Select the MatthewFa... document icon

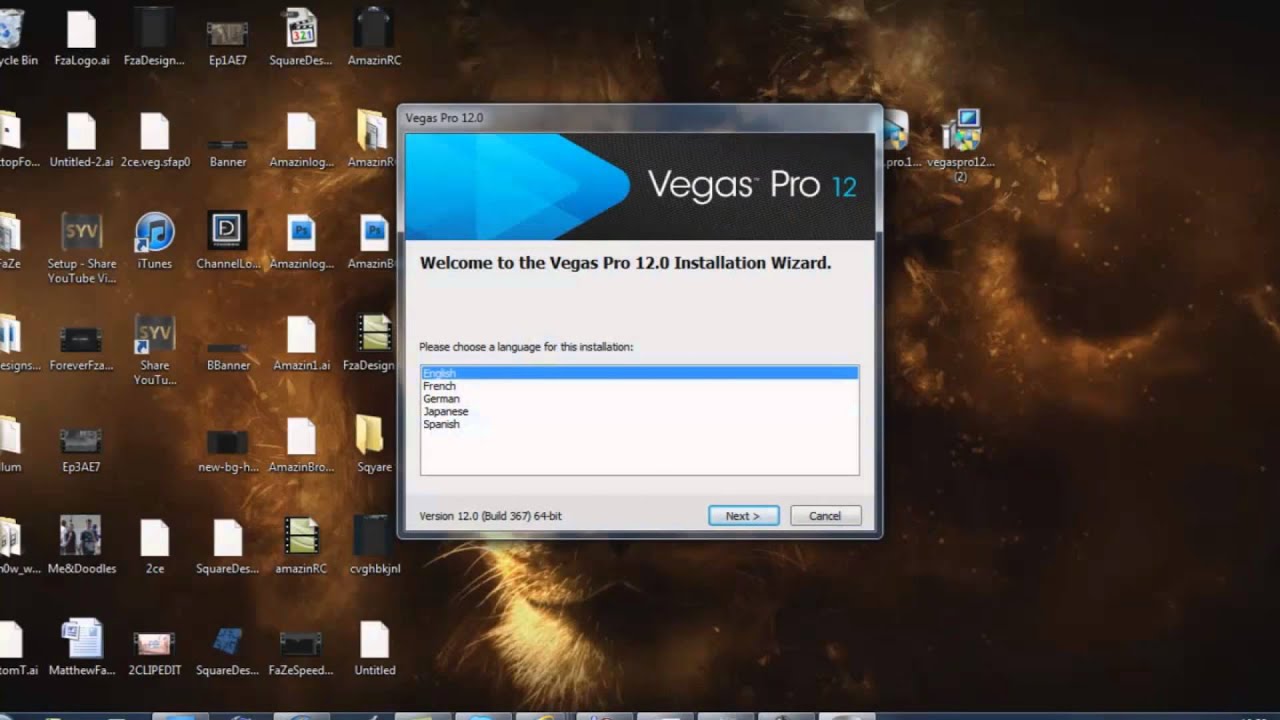pos(82,648)
